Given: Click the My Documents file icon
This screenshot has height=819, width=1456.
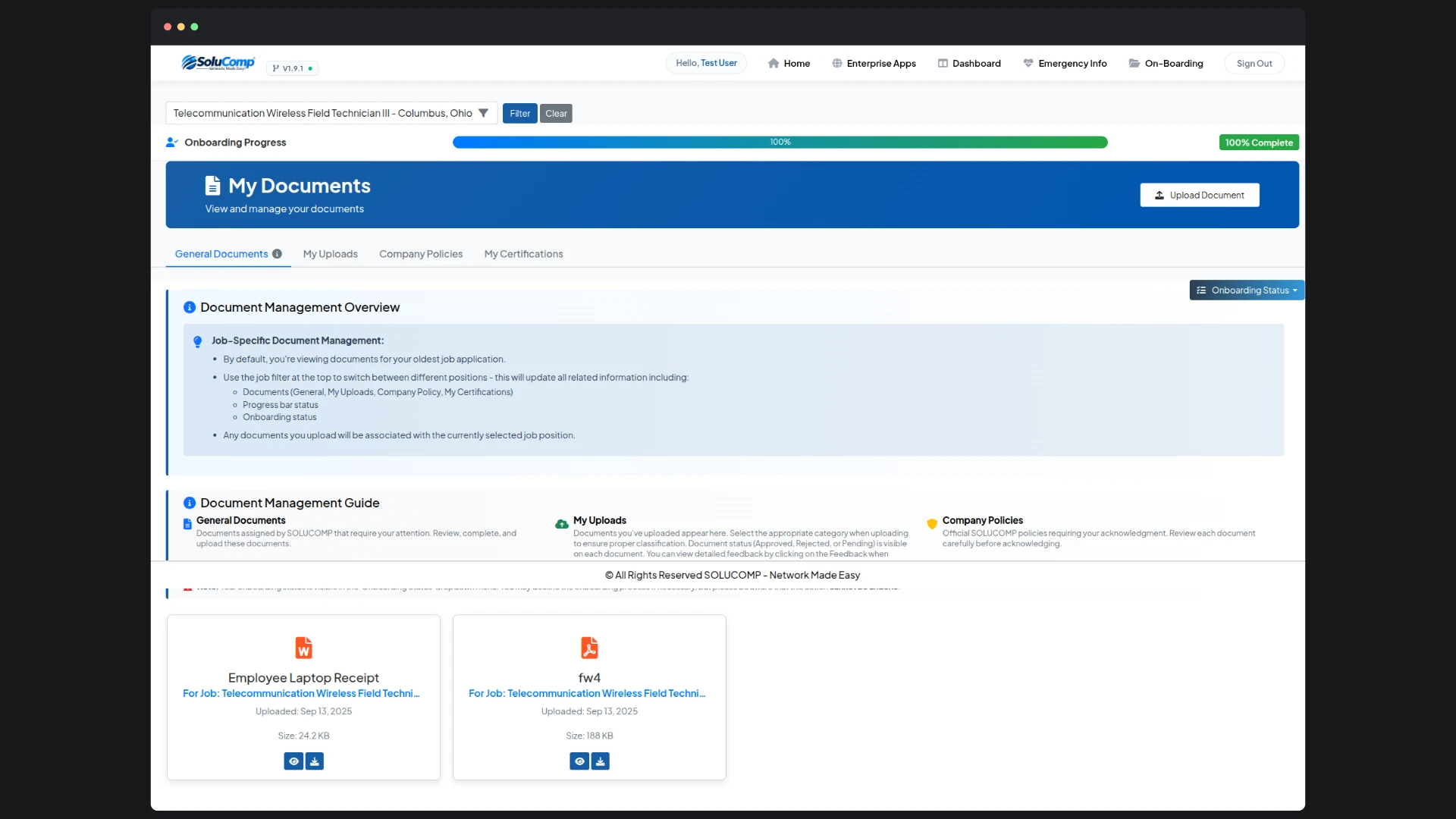Looking at the screenshot, I should pos(212,186).
